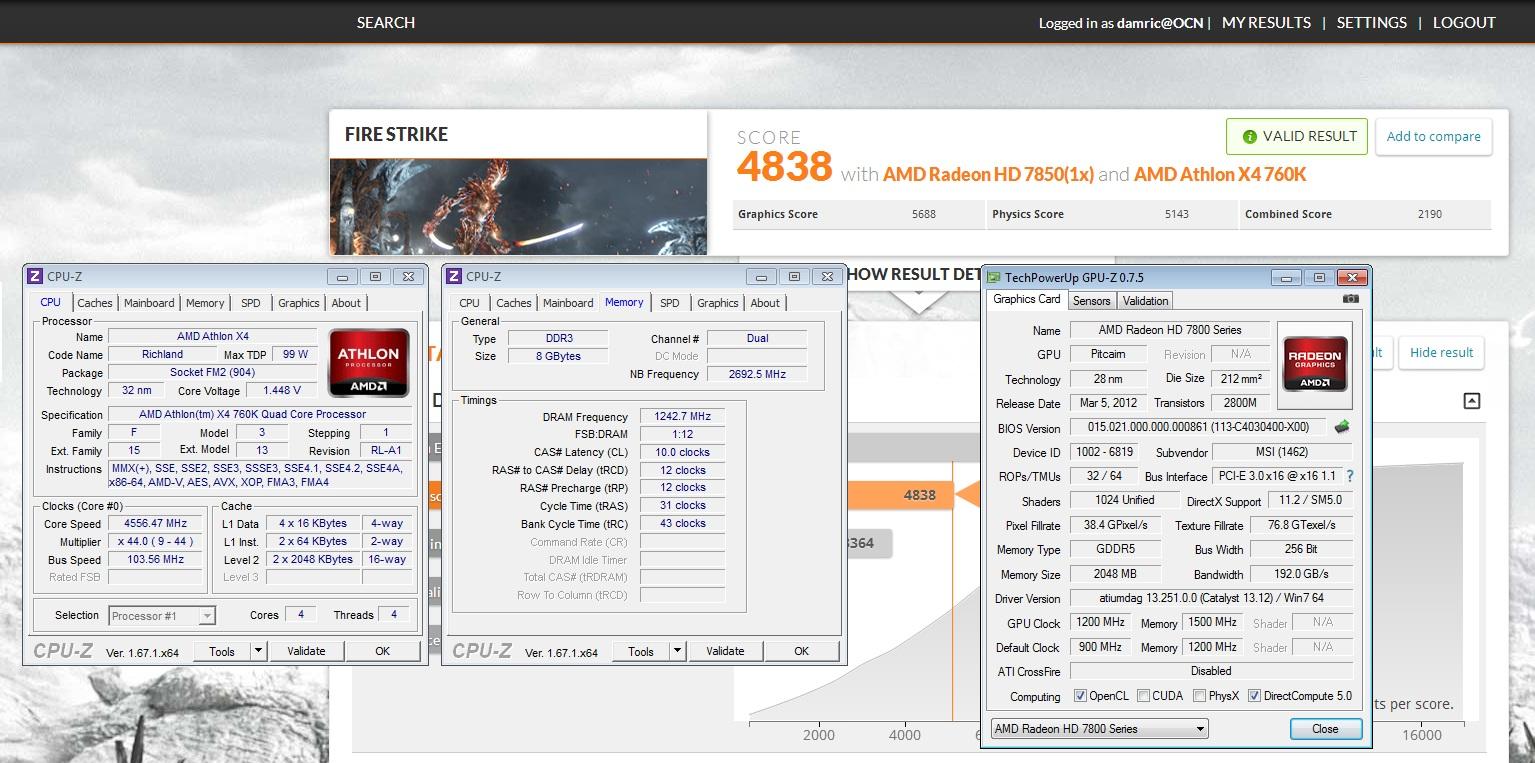Click OK button in CPU tab window
The width and height of the screenshot is (1535, 763).
point(382,651)
